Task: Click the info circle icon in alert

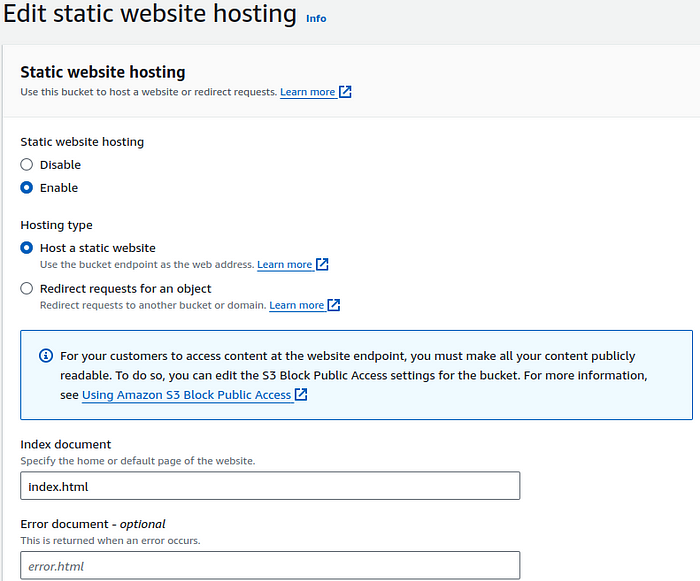Action: (46, 355)
